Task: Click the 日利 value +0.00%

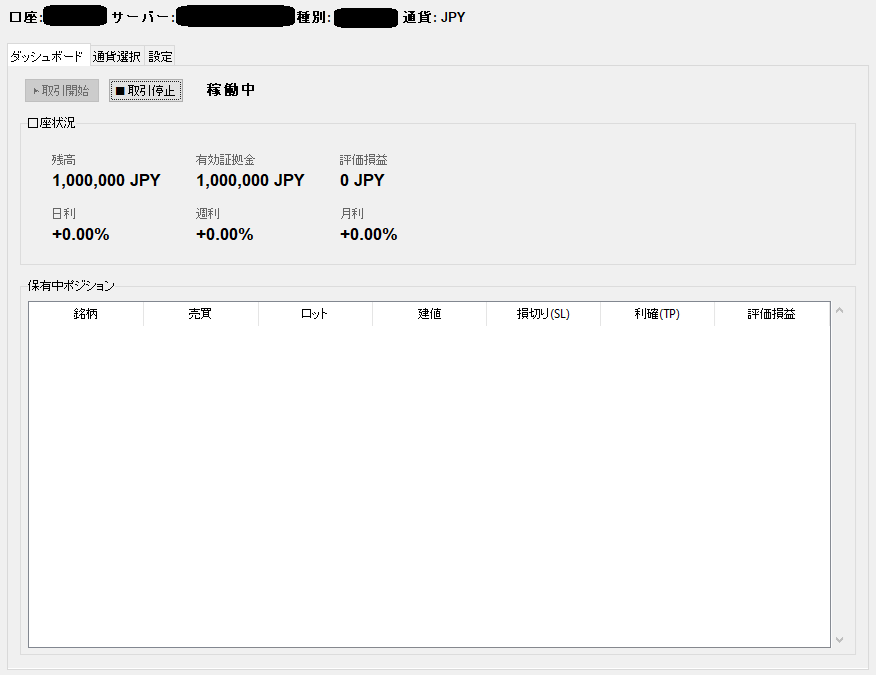Action: [x=80, y=234]
